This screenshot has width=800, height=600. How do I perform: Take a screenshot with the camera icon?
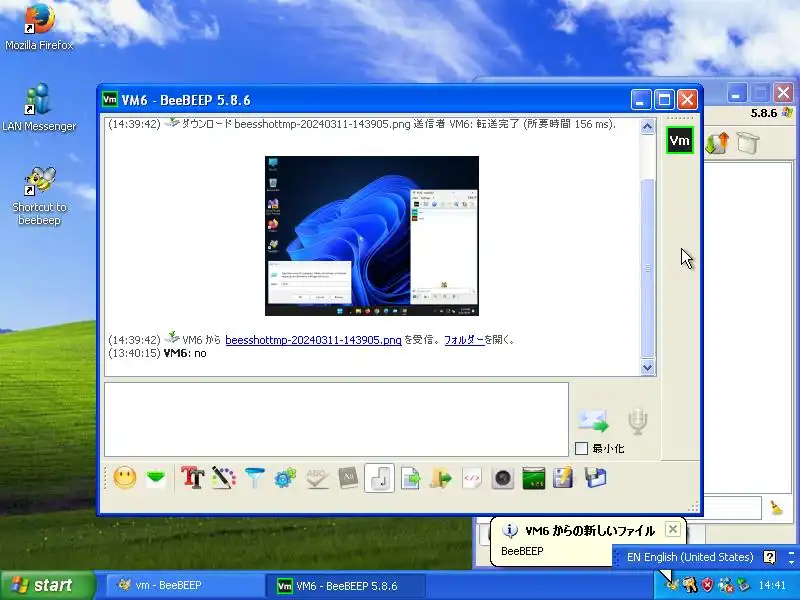click(x=503, y=479)
